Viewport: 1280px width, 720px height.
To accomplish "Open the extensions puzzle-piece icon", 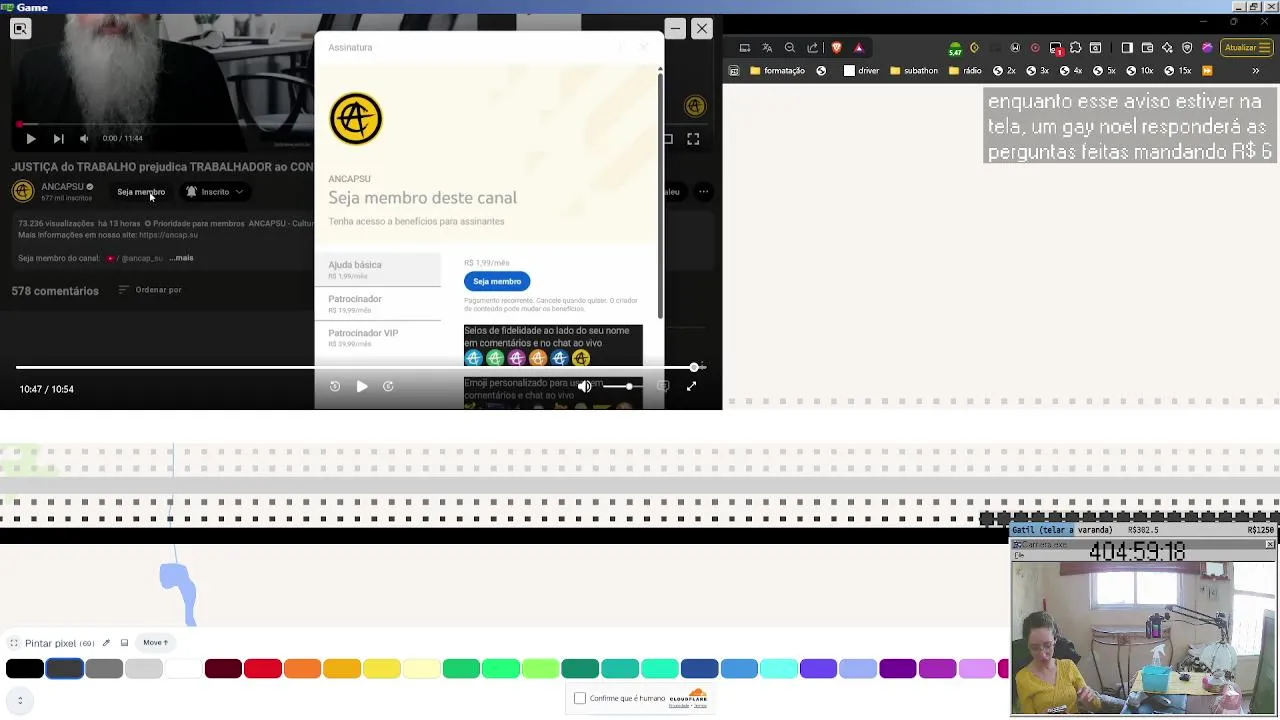I will click(1076, 47).
